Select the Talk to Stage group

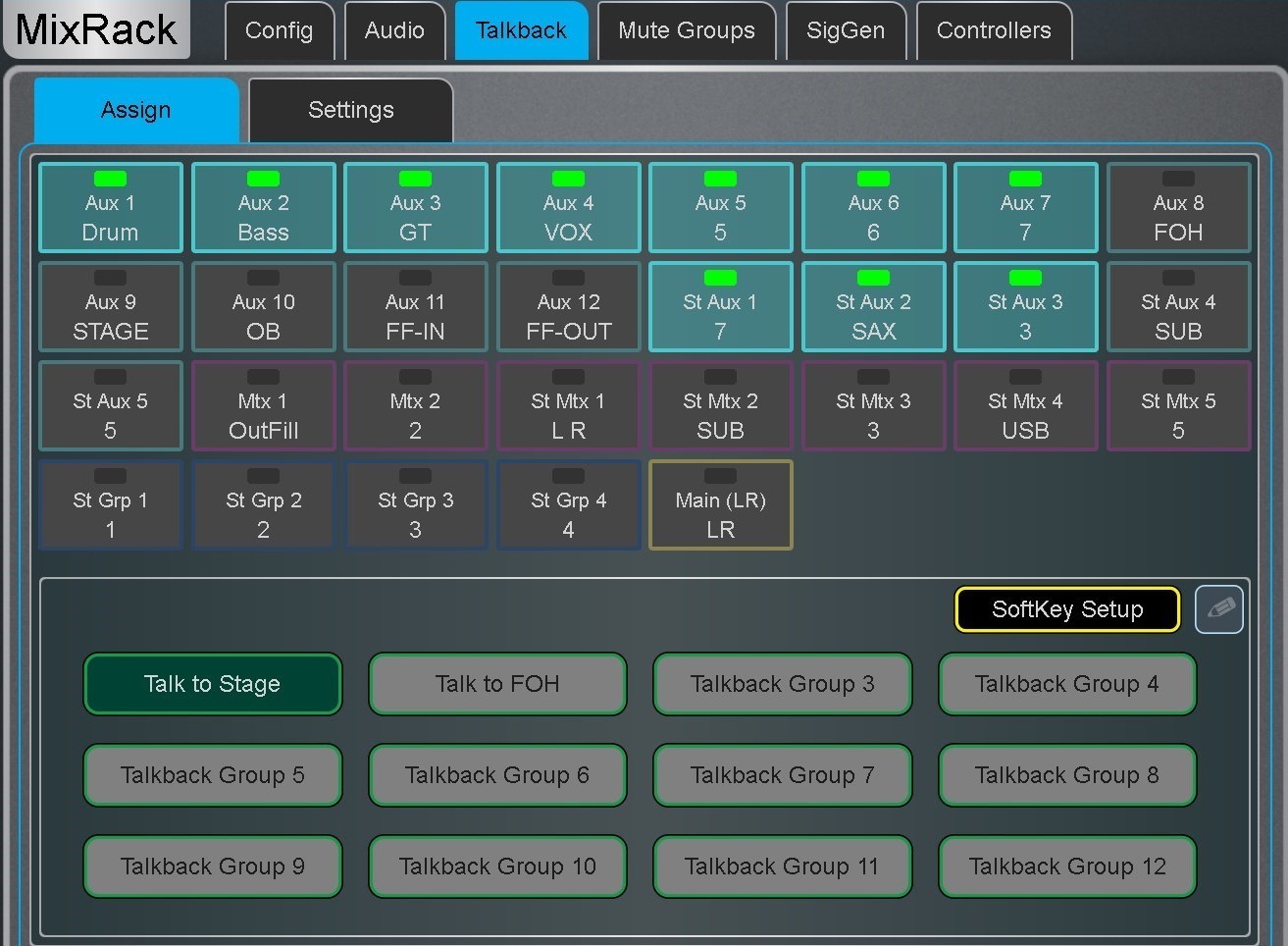[213, 684]
